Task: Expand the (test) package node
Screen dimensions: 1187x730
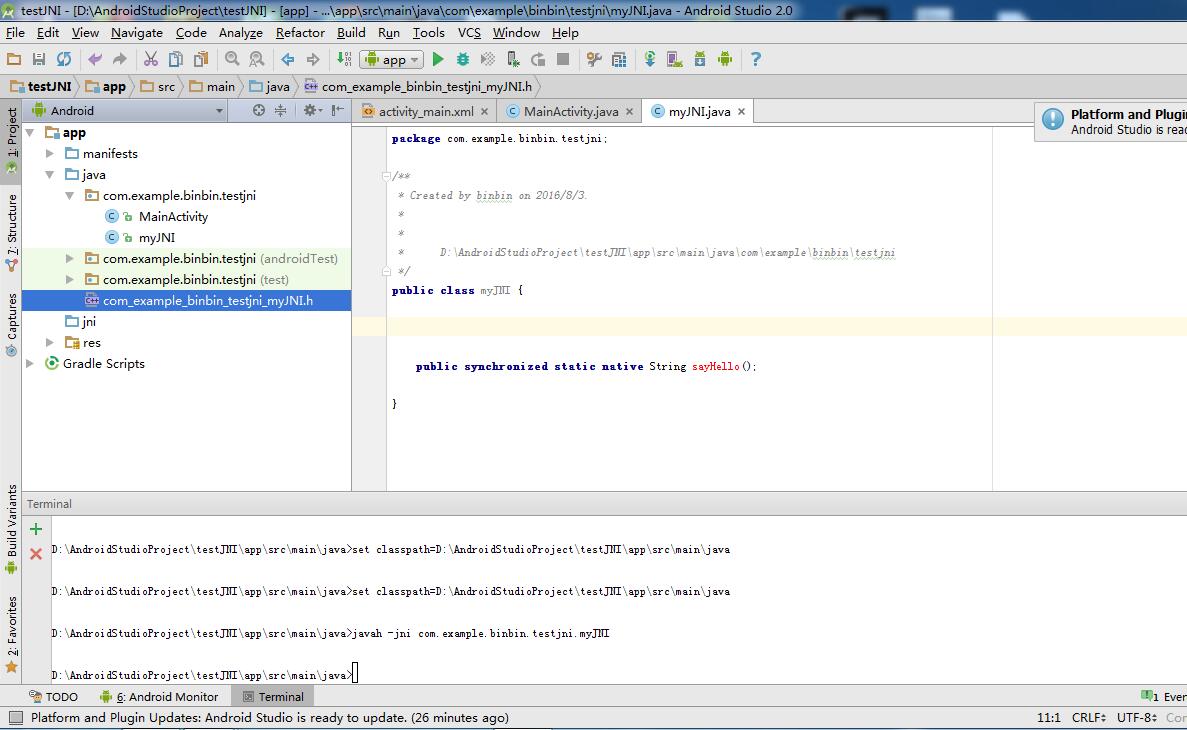Action: point(70,279)
